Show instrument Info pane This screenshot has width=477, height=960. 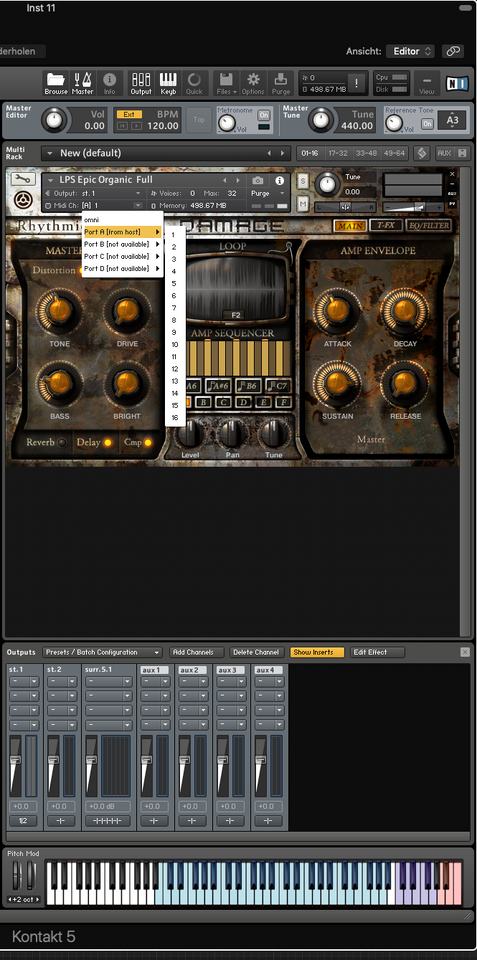[x=110, y=83]
